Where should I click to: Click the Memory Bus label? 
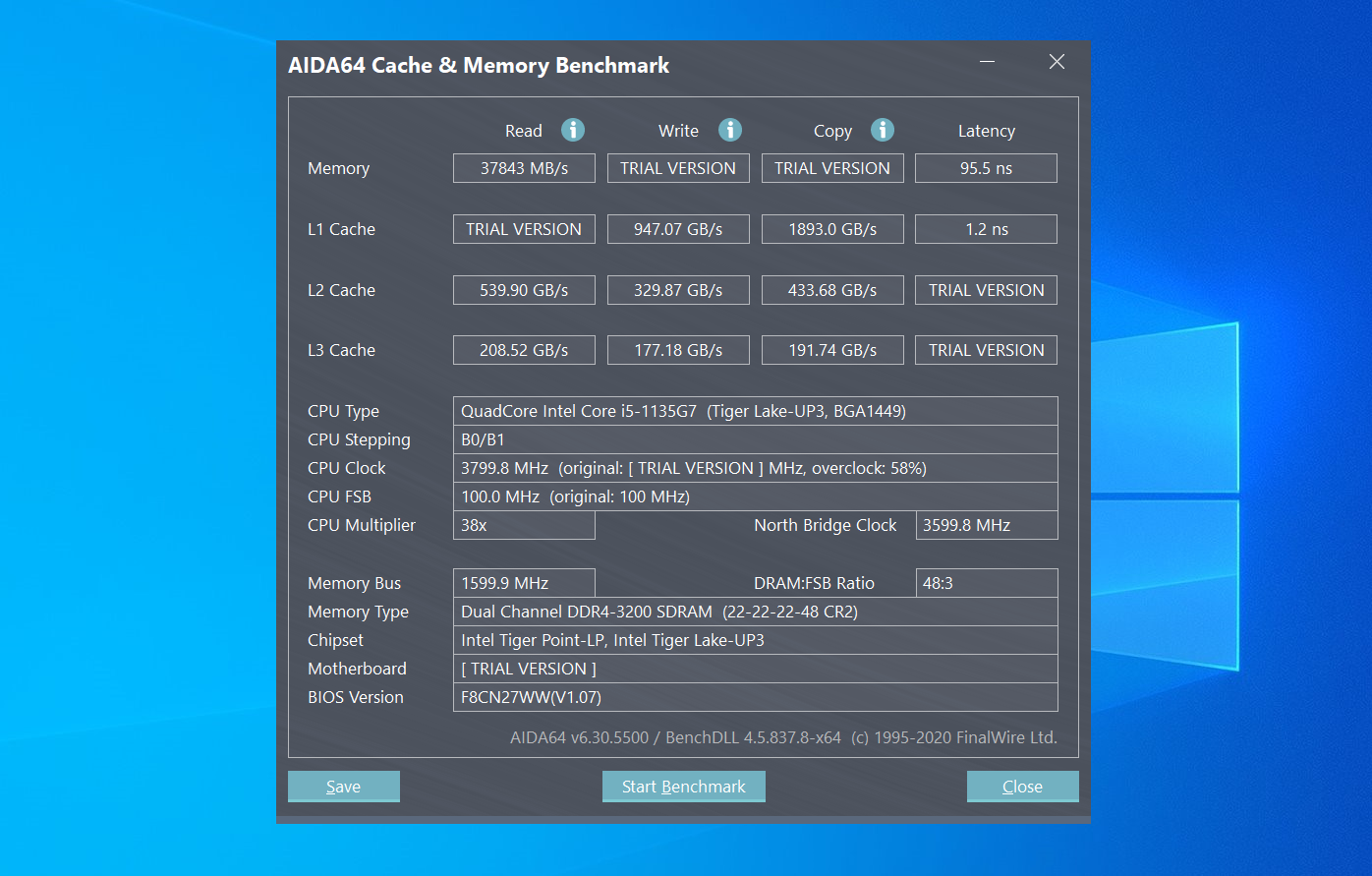pyautogui.click(x=354, y=583)
